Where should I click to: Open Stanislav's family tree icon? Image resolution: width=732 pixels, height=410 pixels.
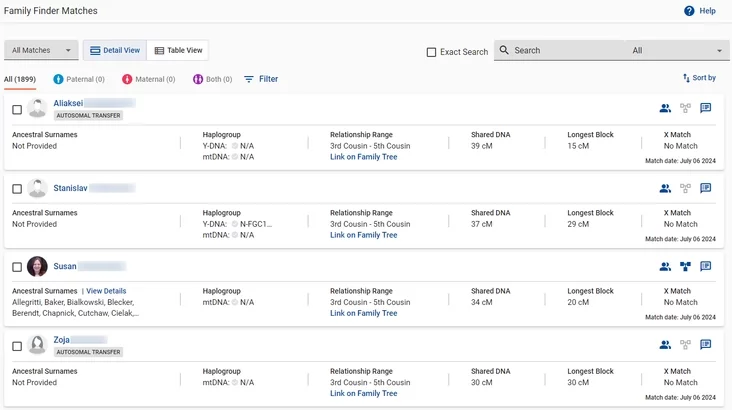[685, 188]
